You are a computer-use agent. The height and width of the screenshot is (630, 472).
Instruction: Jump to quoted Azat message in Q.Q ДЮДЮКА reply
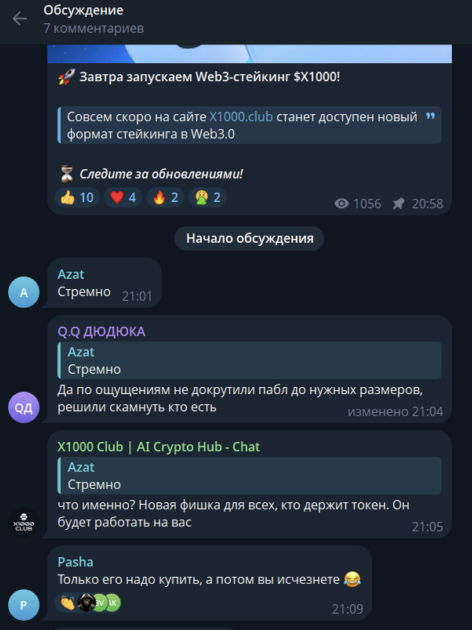point(249,360)
